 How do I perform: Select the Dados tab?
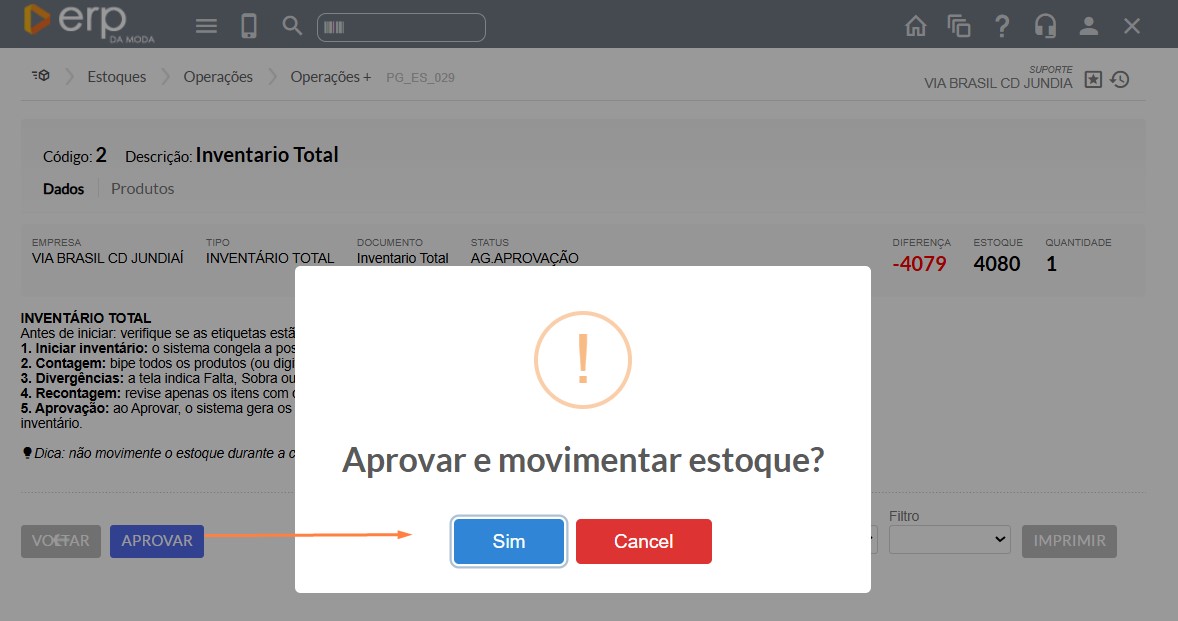click(64, 188)
